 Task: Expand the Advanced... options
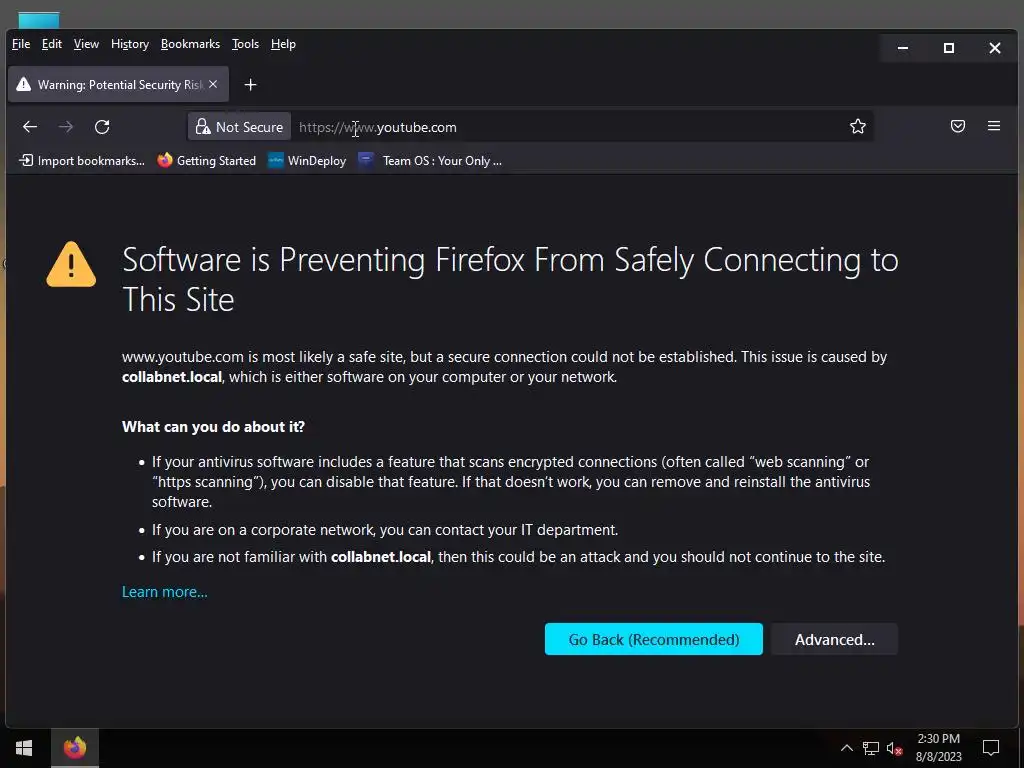point(834,639)
